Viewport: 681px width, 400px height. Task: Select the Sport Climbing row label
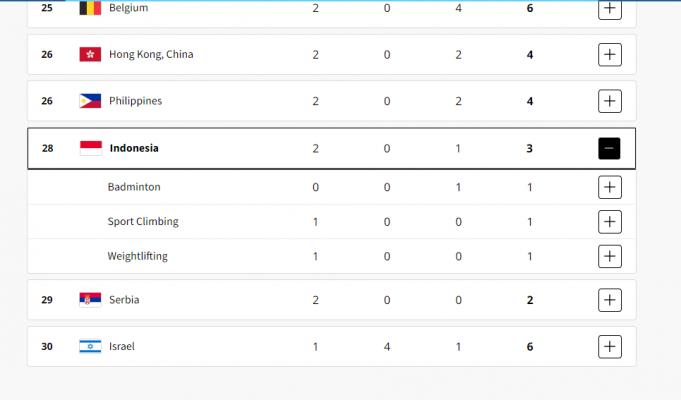coord(143,221)
